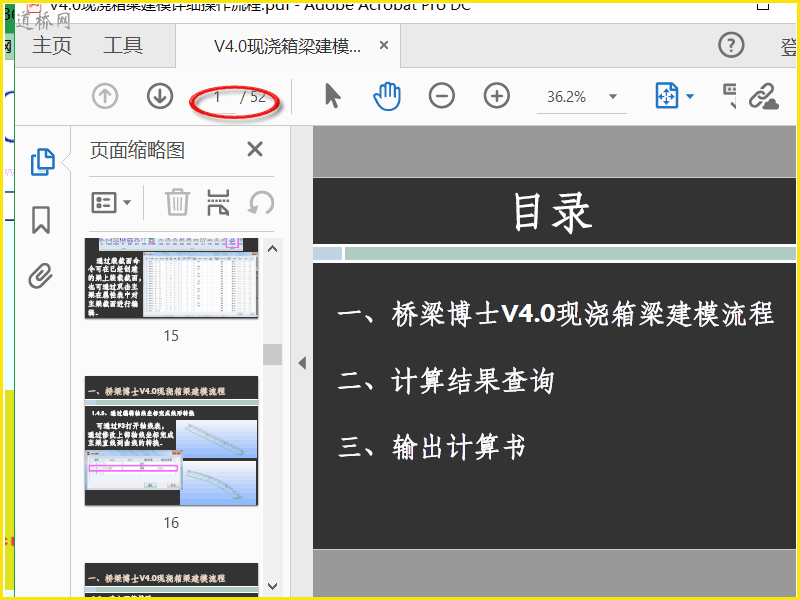Collapse the navigation pane with left arrow

point(302,363)
